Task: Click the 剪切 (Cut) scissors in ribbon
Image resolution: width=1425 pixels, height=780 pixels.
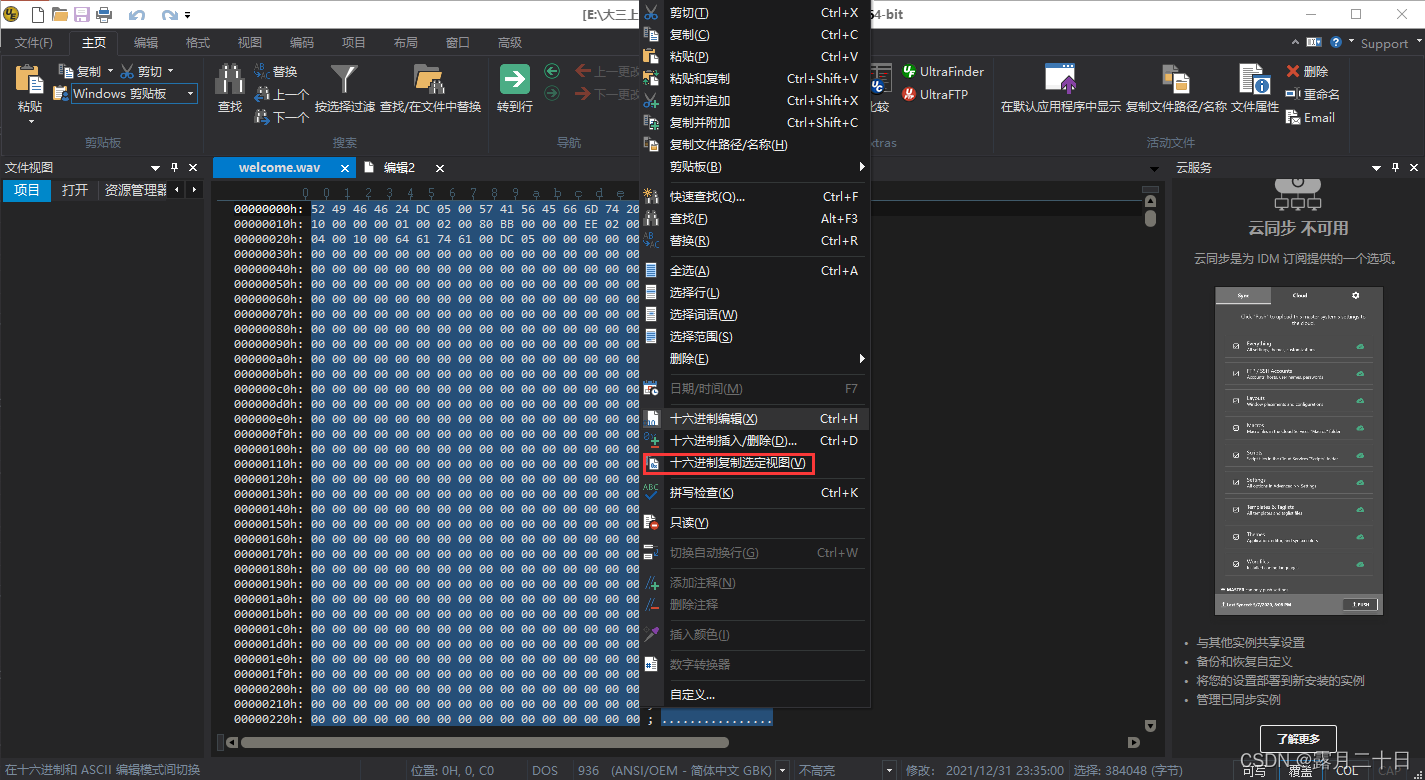Action: 141,71
